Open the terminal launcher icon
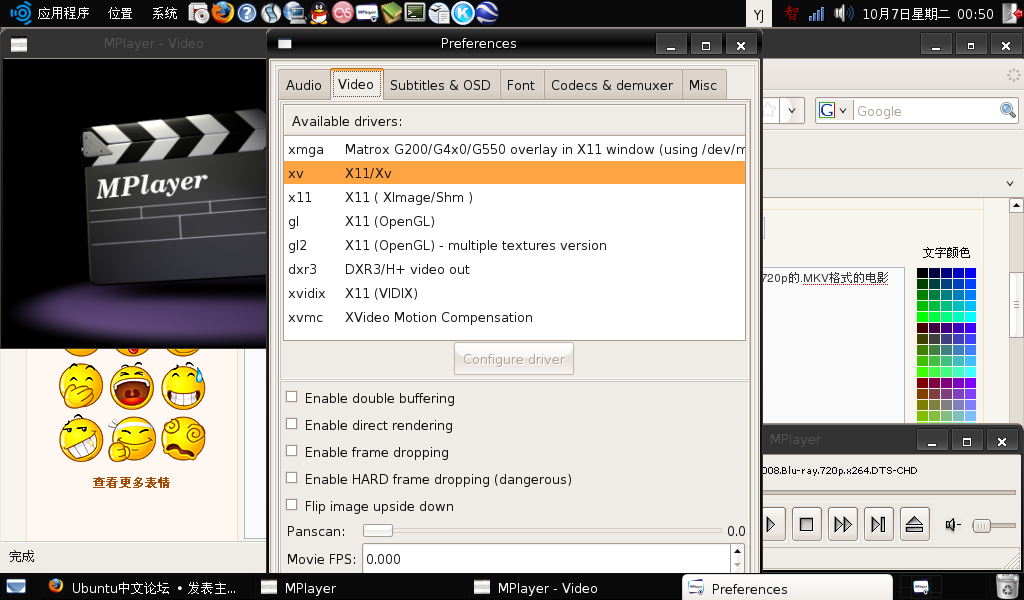The width and height of the screenshot is (1024, 600). click(415, 12)
